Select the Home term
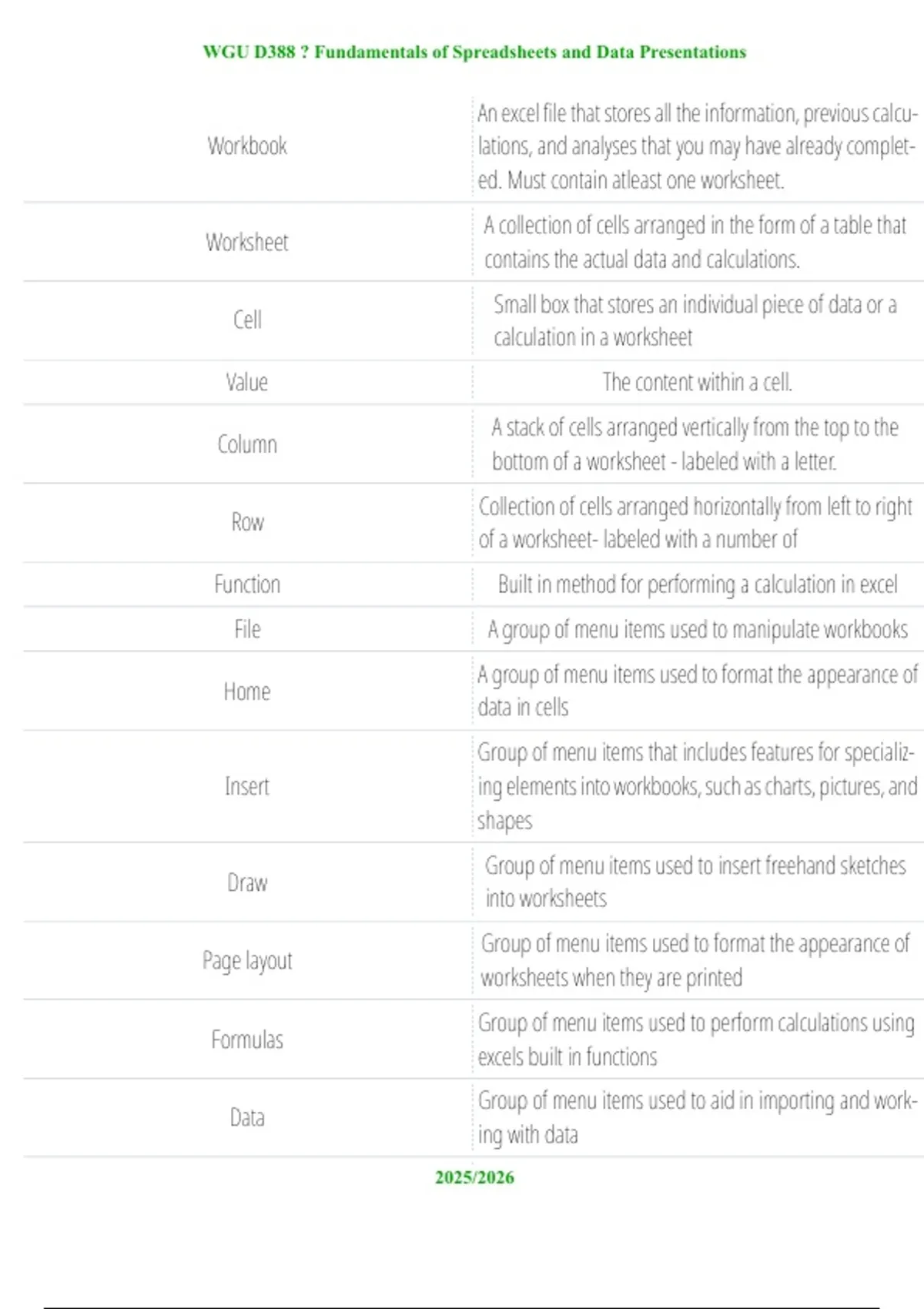Screen dimensions: 924x1309 [247, 691]
